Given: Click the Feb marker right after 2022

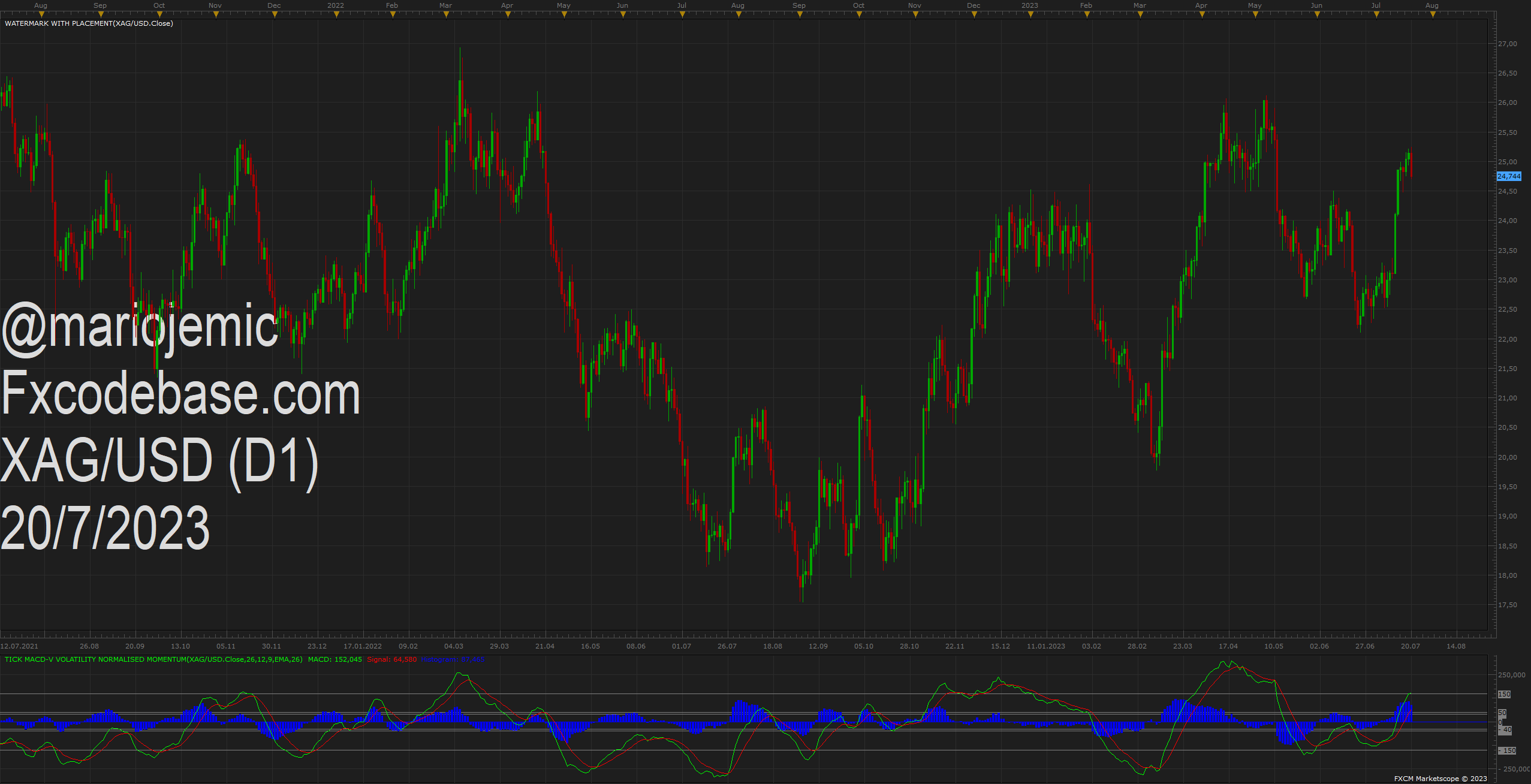Looking at the screenshot, I should [x=392, y=5].
